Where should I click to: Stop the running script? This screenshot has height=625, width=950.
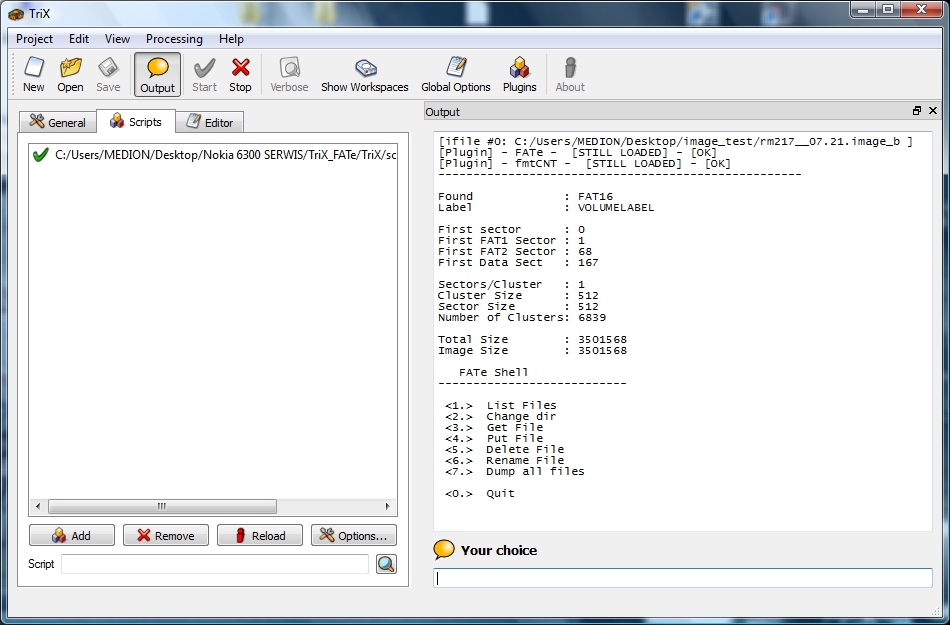[x=240, y=74]
